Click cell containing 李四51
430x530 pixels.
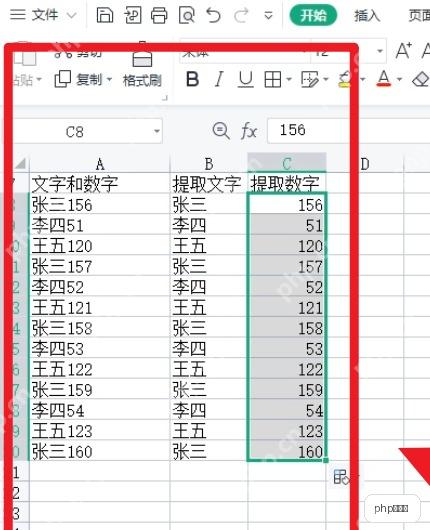click(99, 225)
